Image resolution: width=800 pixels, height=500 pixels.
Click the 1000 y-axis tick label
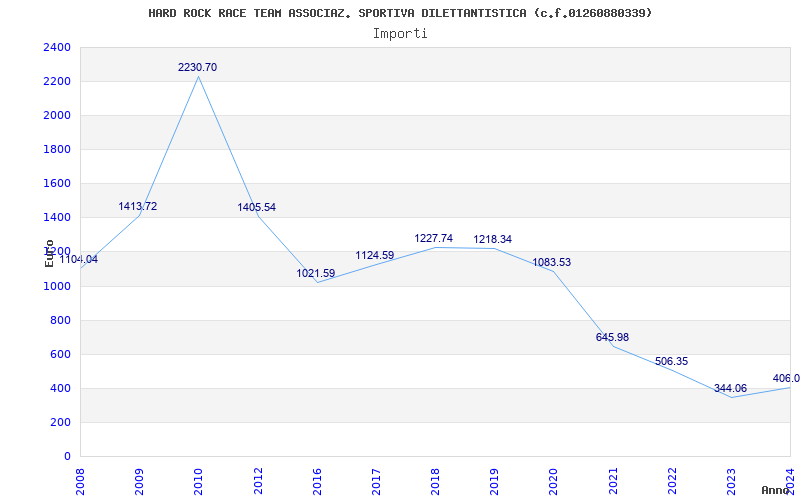pyautogui.click(x=57, y=286)
